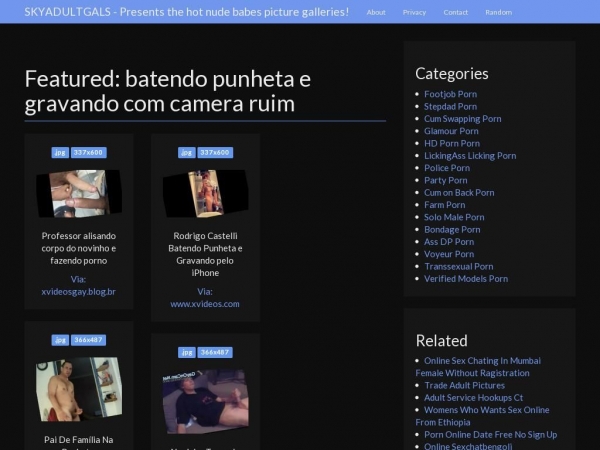
Task: Open the Rodrigo Castelli card thumbnail
Action: coord(205,194)
